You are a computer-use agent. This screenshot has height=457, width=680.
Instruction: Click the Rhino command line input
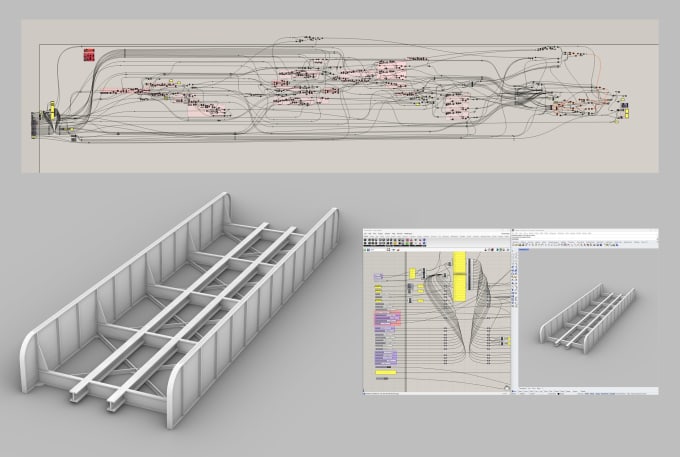(585, 239)
